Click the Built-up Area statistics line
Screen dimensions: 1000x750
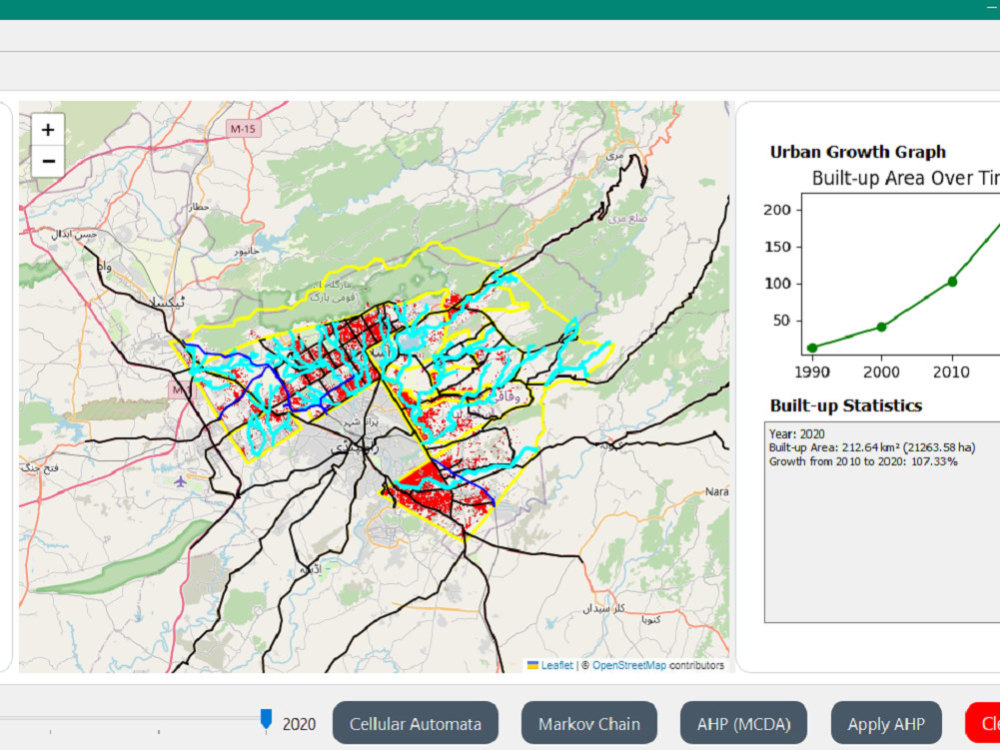pyautogui.click(x=872, y=448)
